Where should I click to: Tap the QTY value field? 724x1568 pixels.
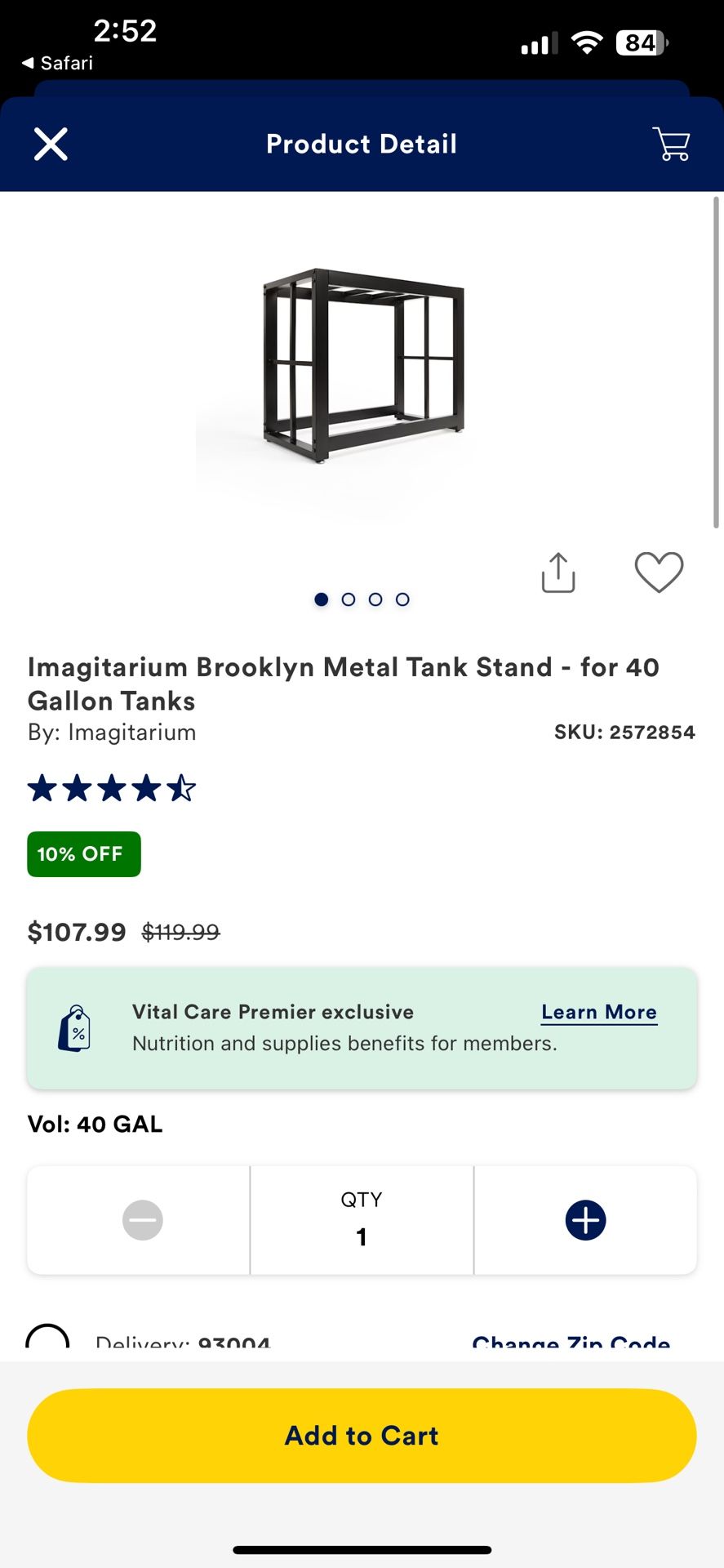click(x=362, y=1220)
